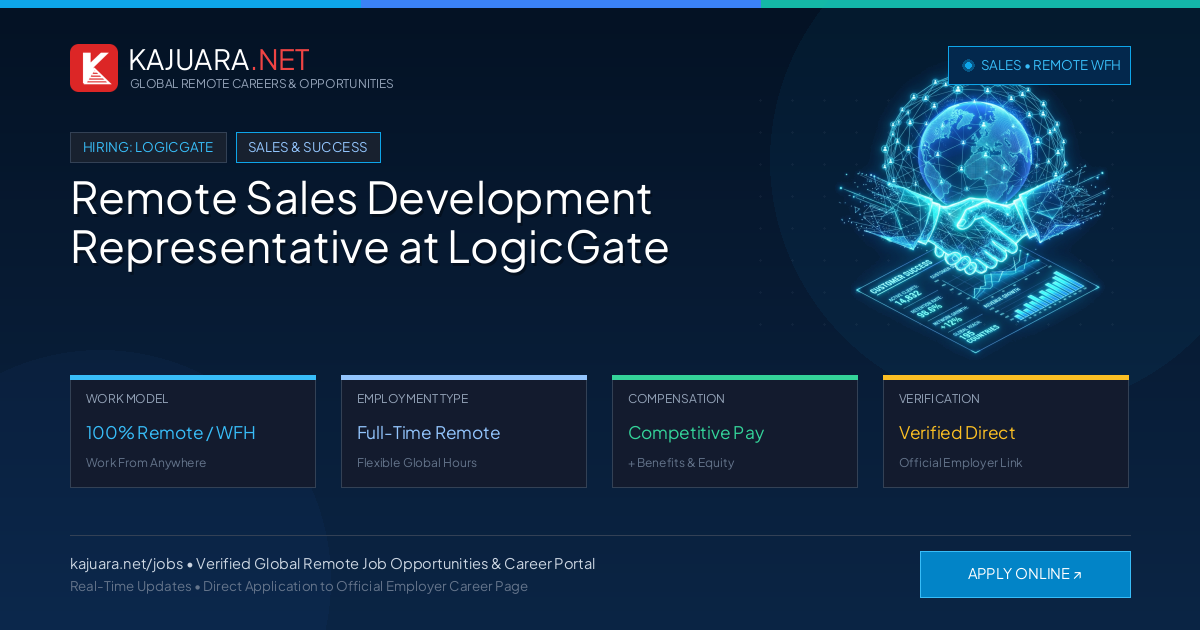The height and width of the screenshot is (630, 1200).
Task: Click the 'VERIFICATION' card label
Action: pyautogui.click(x=939, y=399)
